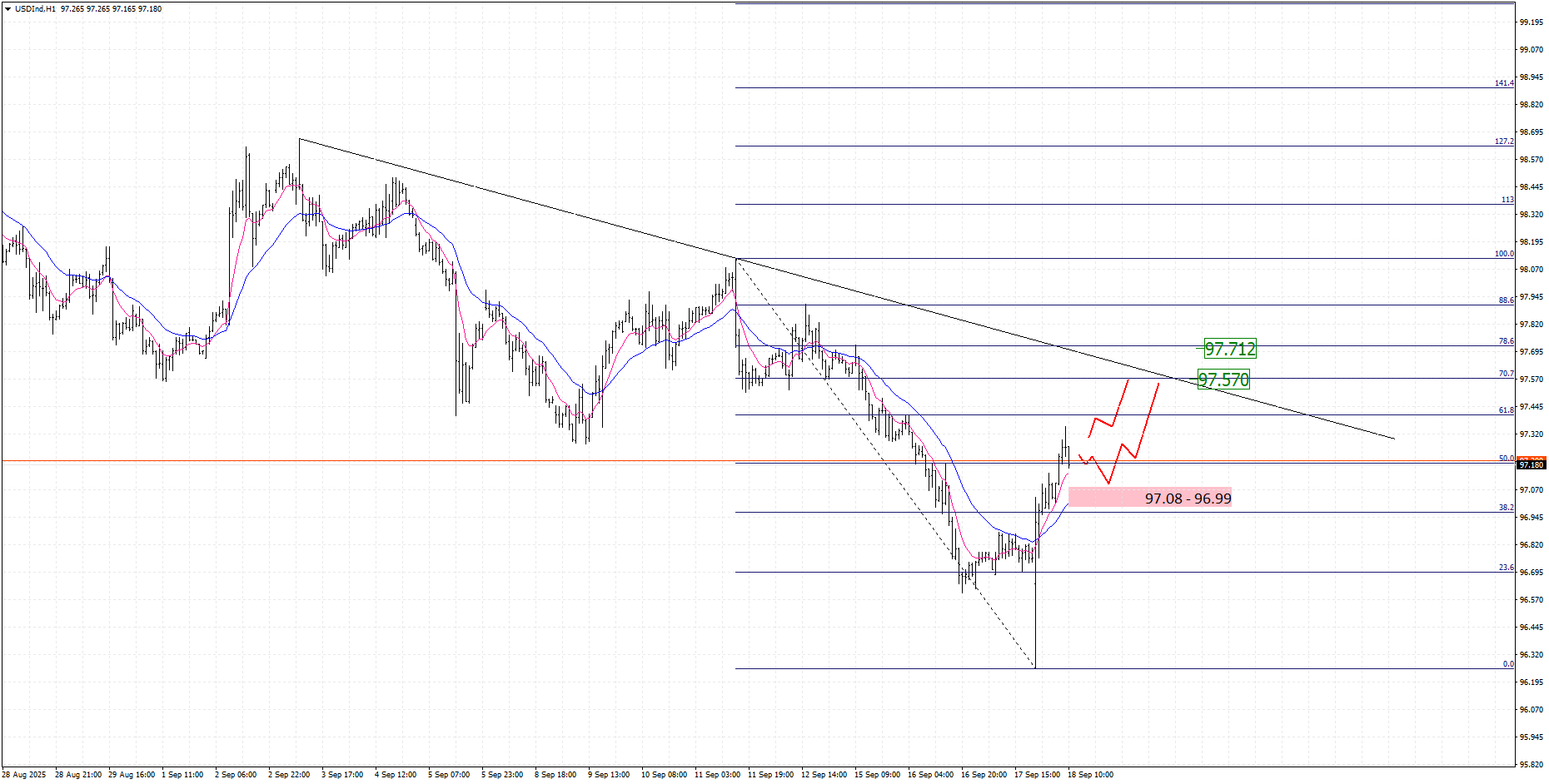Click the 127.2 Fibonacci extension label

(x=1504, y=141)
